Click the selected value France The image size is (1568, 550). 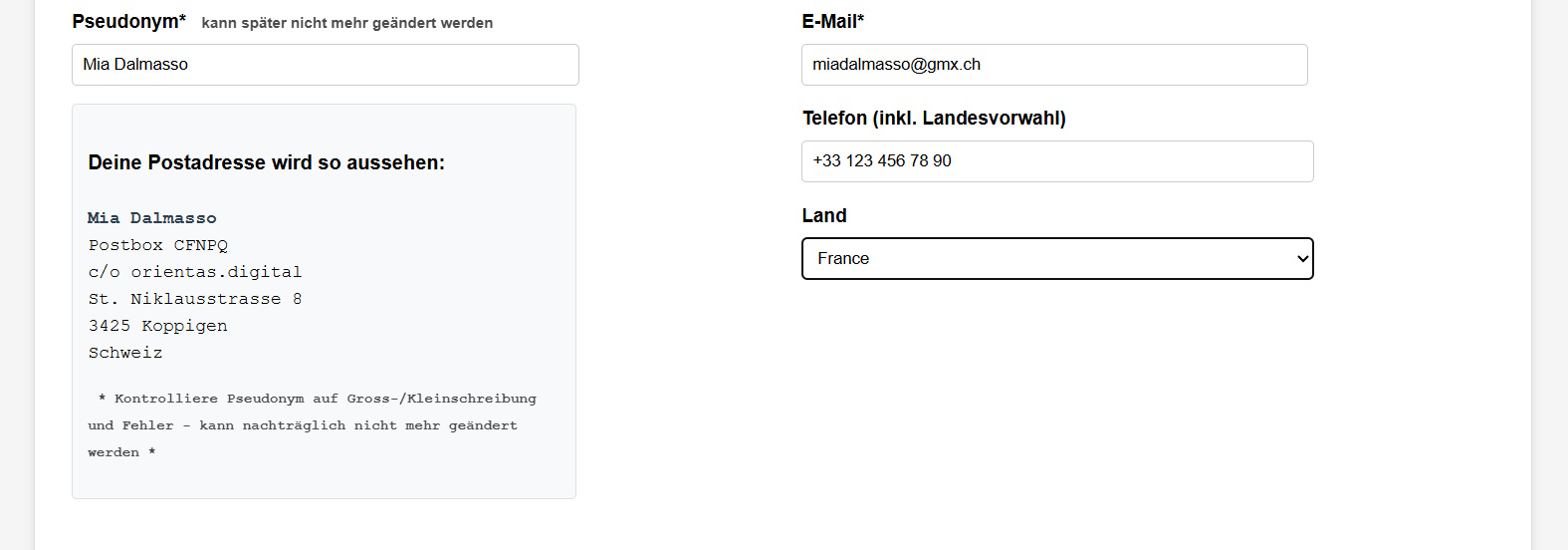click(x=843, y=259)
